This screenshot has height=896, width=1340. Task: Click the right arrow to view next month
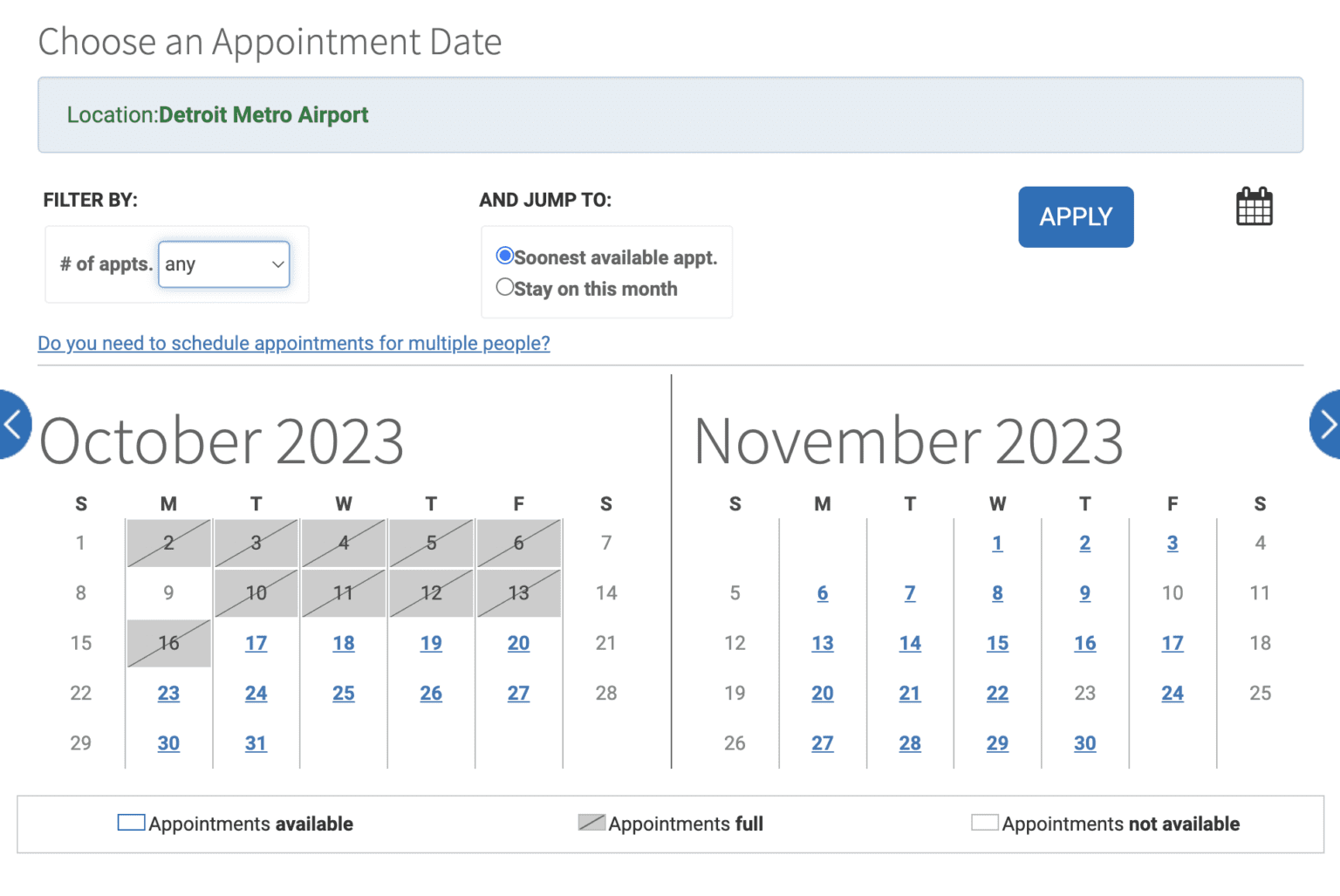[x=1327, y=425]
